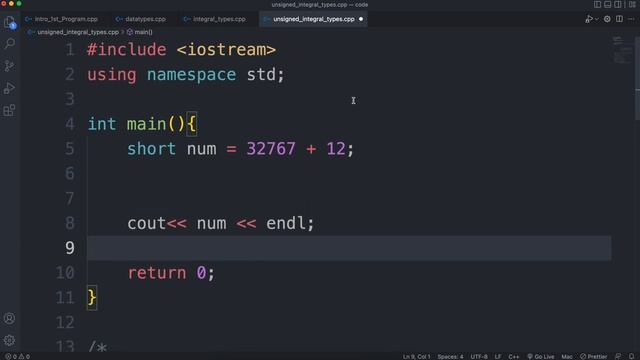This screenshot has height=360, width=640.
Task: Select encoding via UTF-8 status item
Action: pyautogui.click(x=479, y=356)
